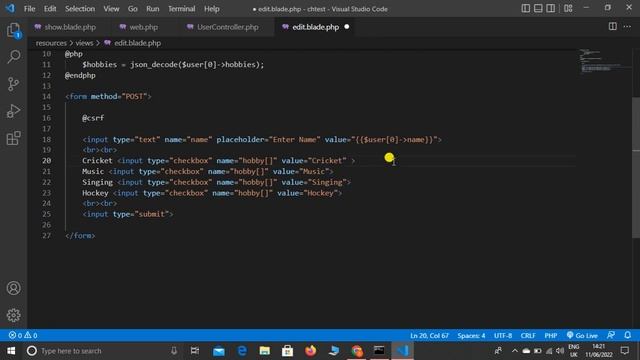Screen dimensions: 640x360
Task: Open Manage gear settings icon
Action: click(x=13, y=315)
